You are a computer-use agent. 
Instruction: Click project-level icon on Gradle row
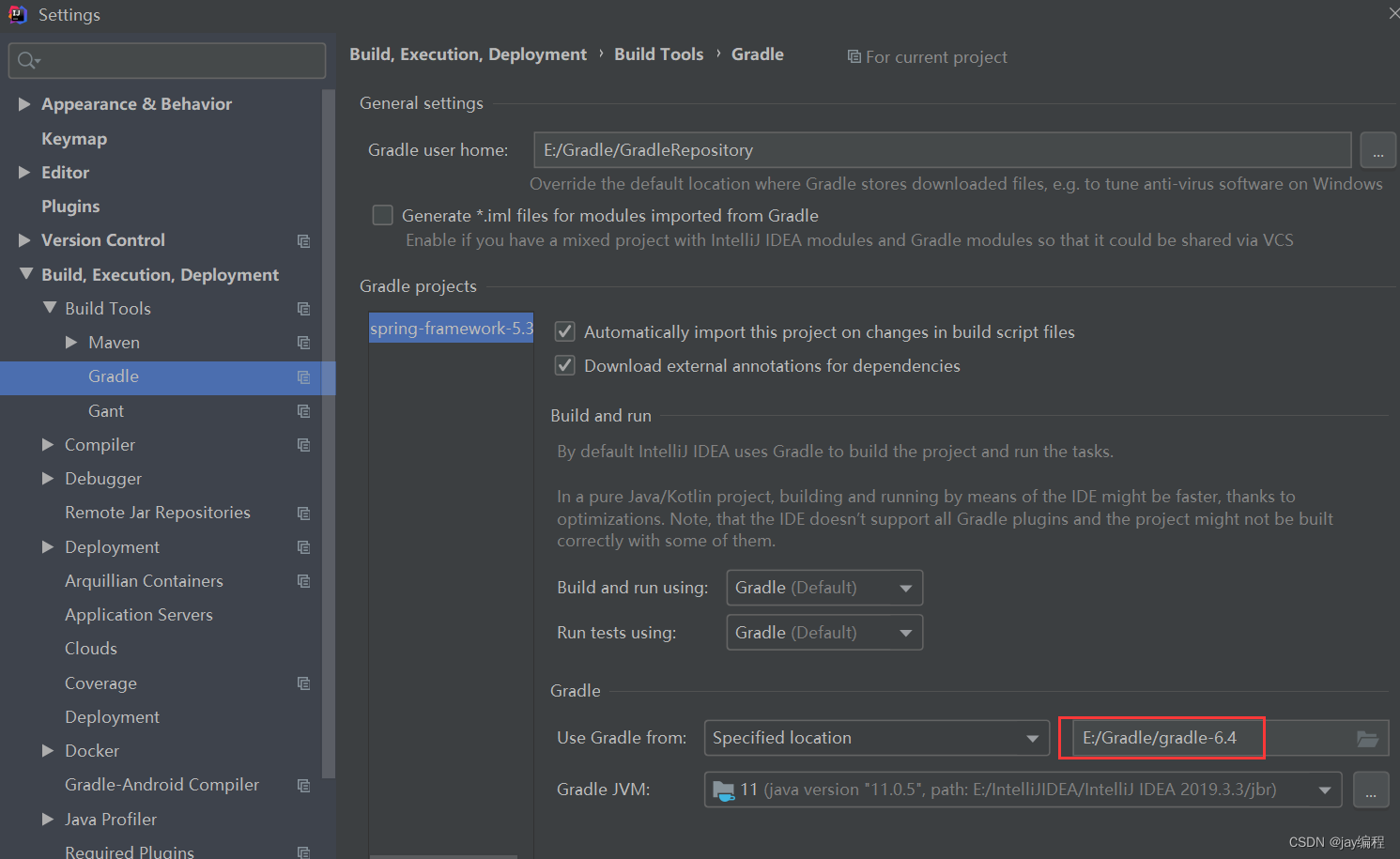[x=303, y=377]
